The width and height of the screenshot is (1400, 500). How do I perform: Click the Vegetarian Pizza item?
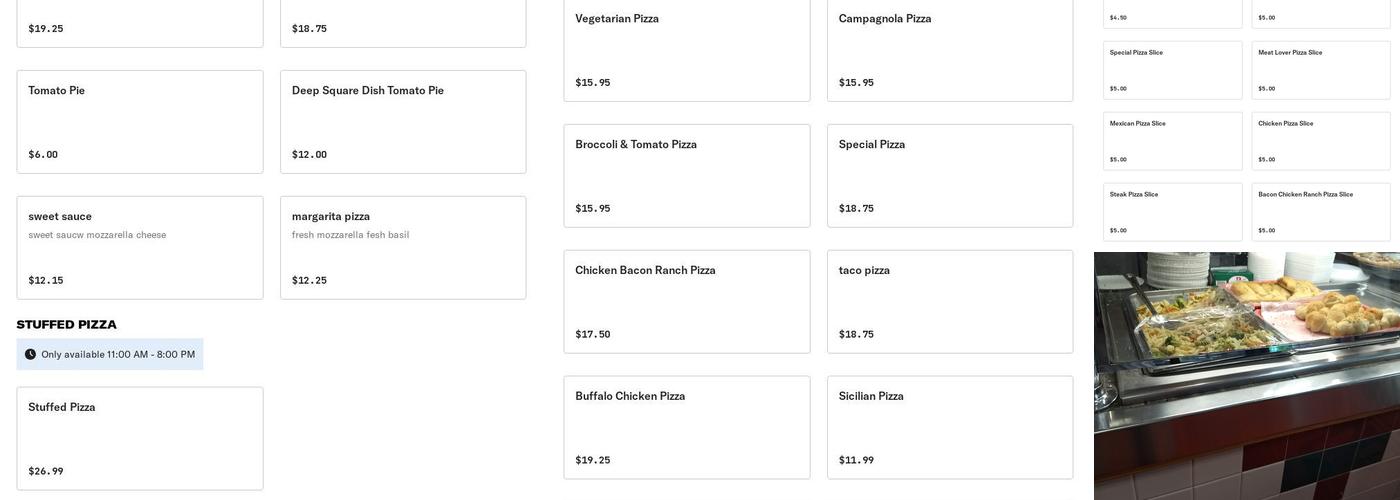tap(687, 50)
